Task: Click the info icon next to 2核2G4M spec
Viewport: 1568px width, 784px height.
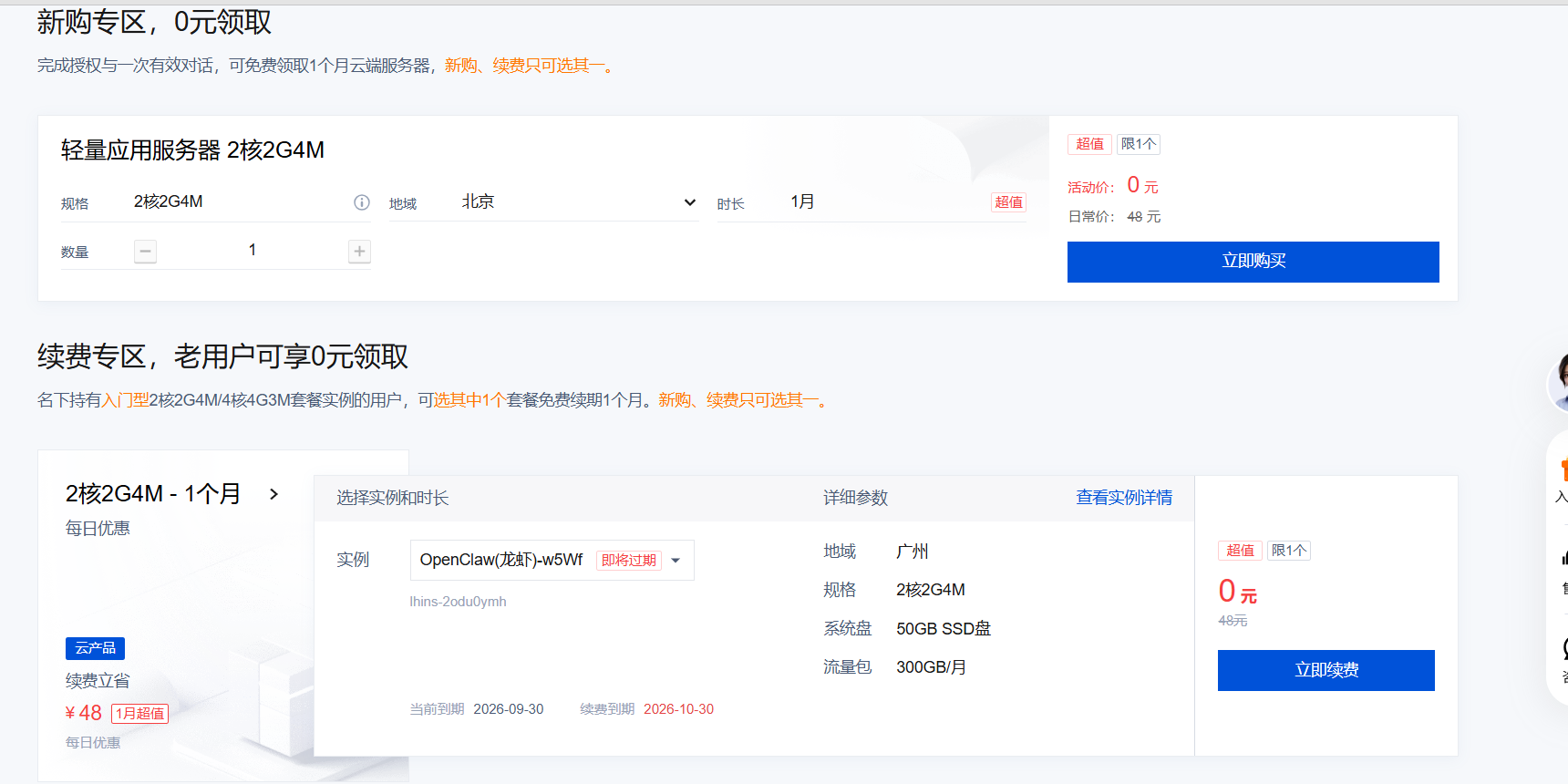Action: coord(362,202)
